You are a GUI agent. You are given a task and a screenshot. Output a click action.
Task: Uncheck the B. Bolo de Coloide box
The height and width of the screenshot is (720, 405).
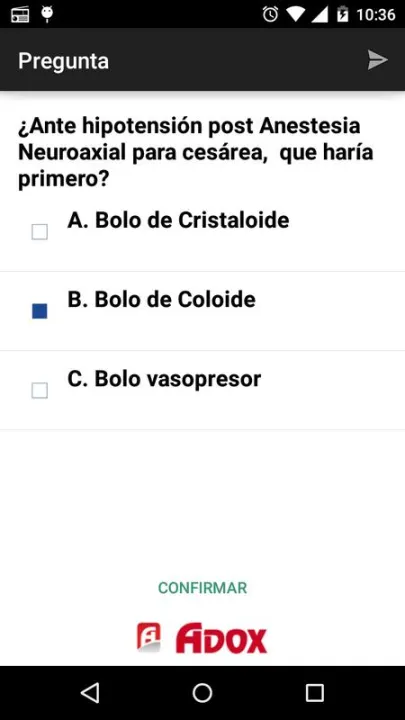pyautogui.click(x=39, y=311)
